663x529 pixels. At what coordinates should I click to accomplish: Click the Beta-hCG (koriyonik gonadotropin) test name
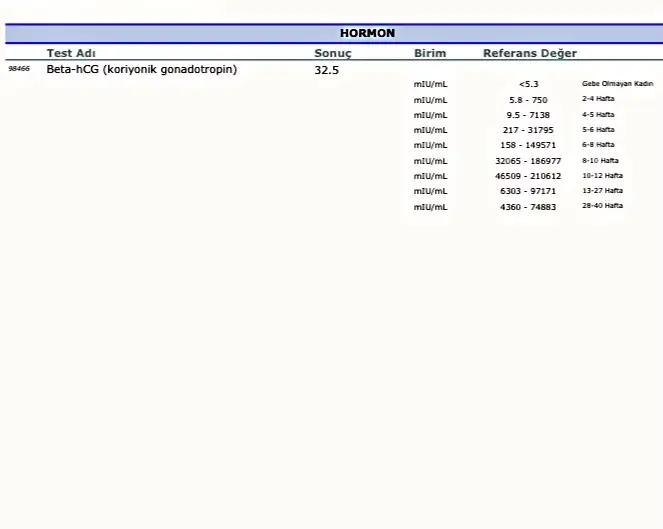coord(141,70)
